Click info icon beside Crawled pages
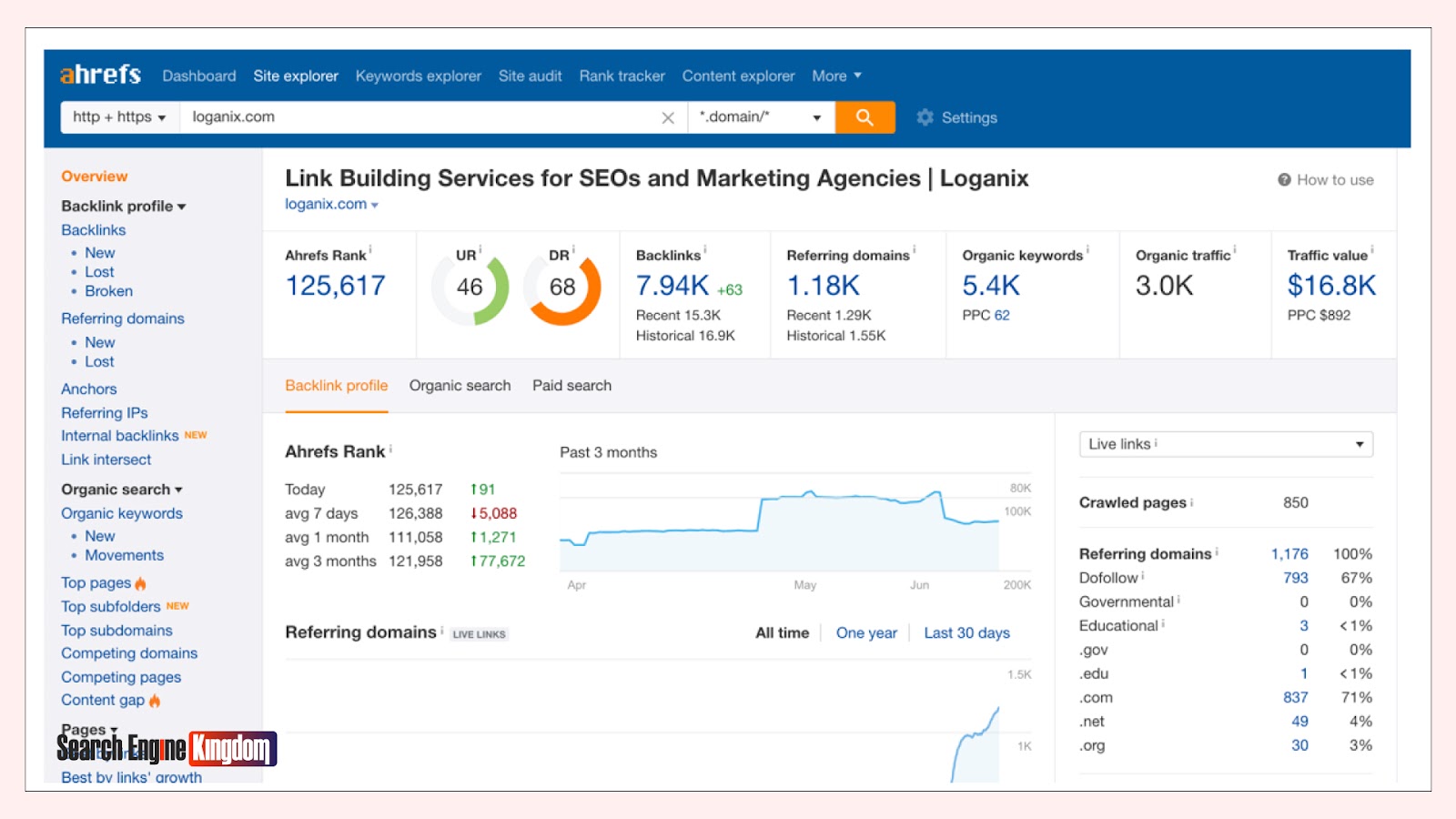This screenshot has width=1456, height=819. point(1191,502)
